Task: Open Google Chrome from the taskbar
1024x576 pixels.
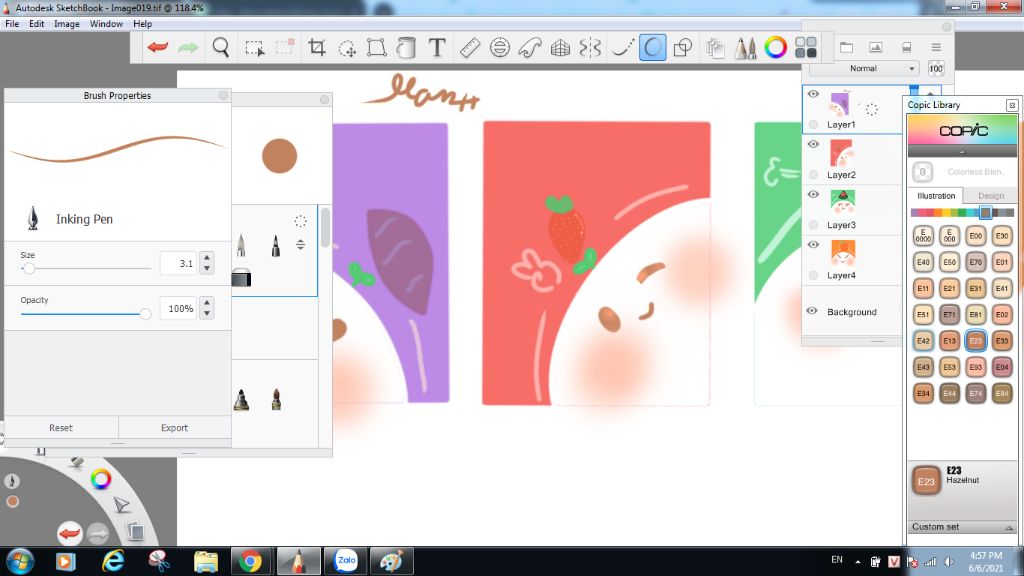Action: click(x=250, y=561)
